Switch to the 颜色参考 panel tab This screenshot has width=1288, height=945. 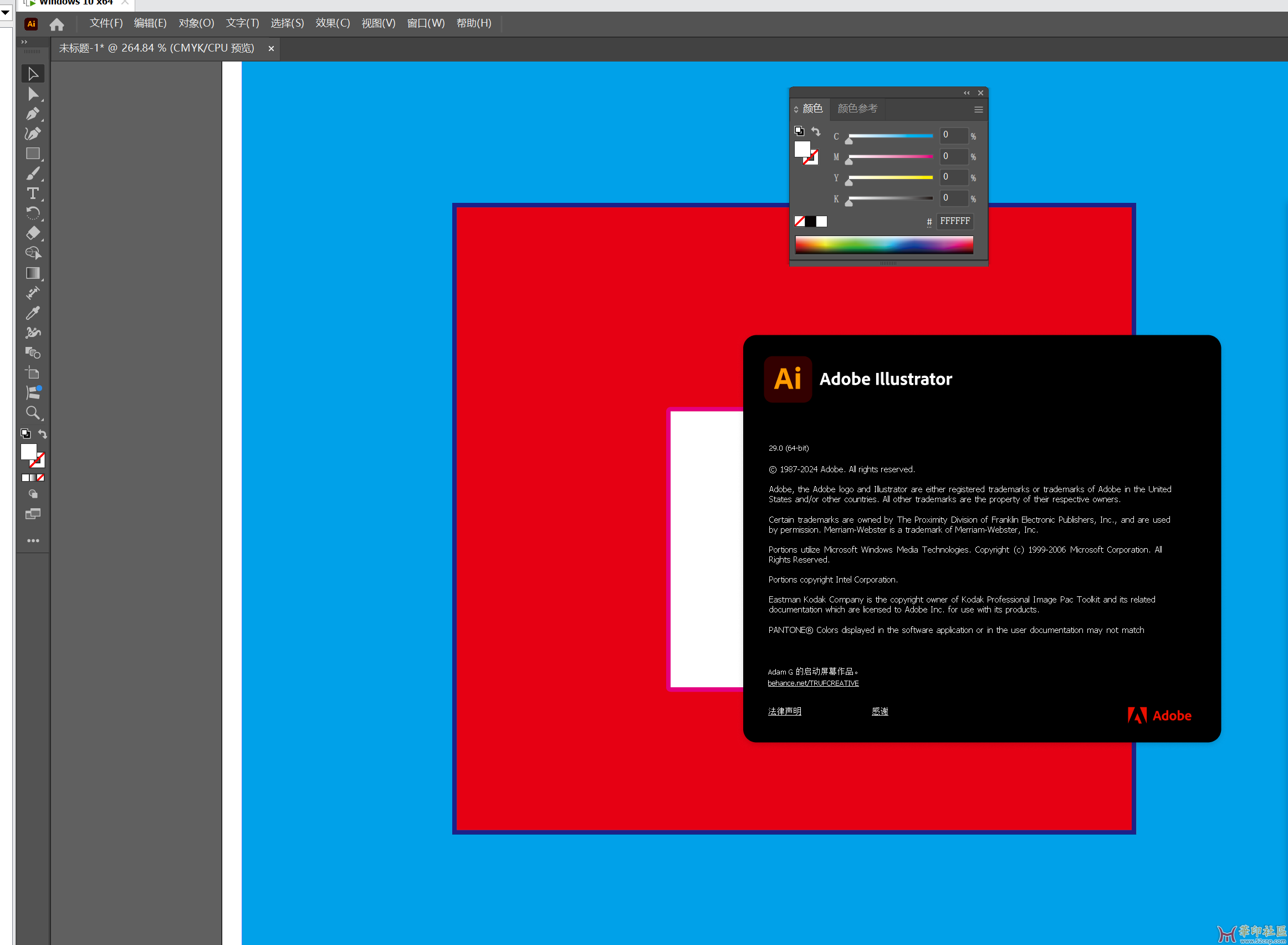point(857,109)
